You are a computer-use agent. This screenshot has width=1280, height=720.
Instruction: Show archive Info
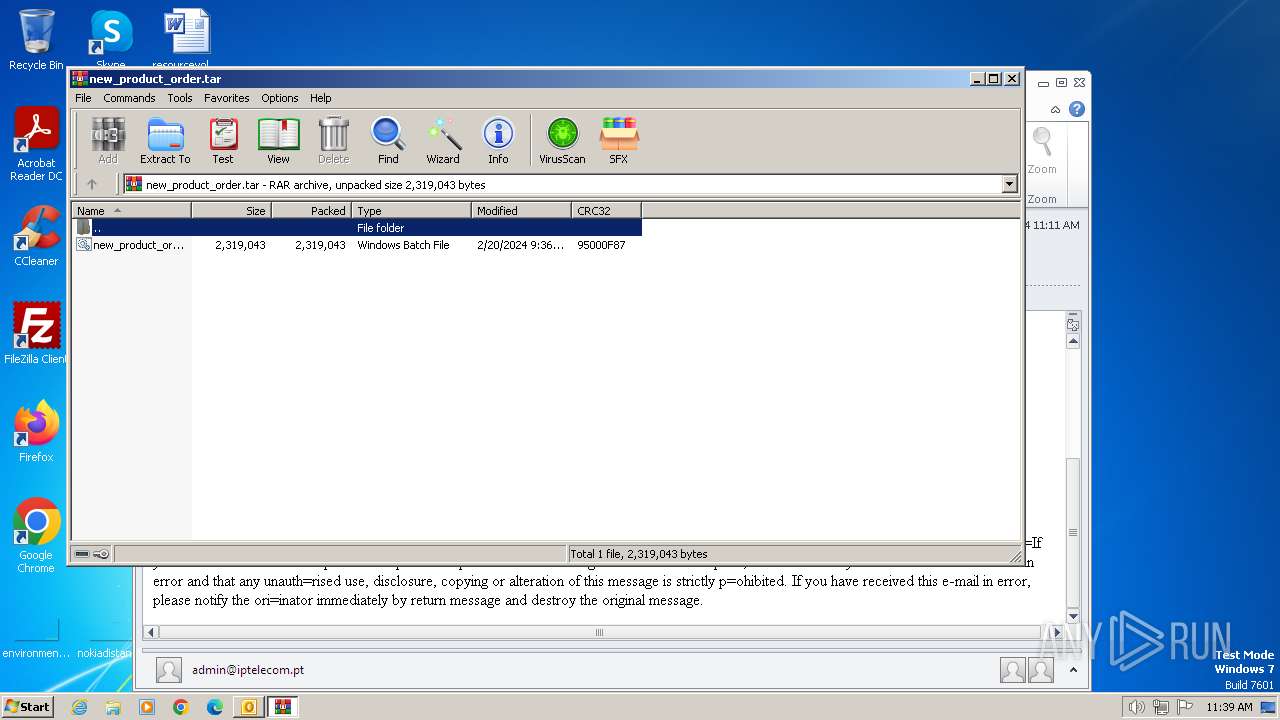pyautogui.click(x=498, y=140)
